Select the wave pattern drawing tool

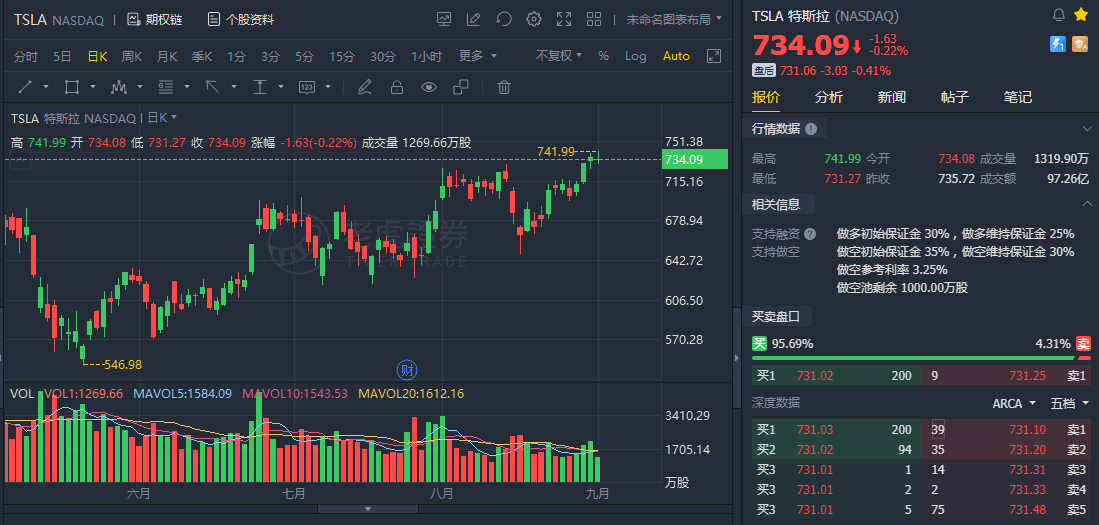click(118, 87)
